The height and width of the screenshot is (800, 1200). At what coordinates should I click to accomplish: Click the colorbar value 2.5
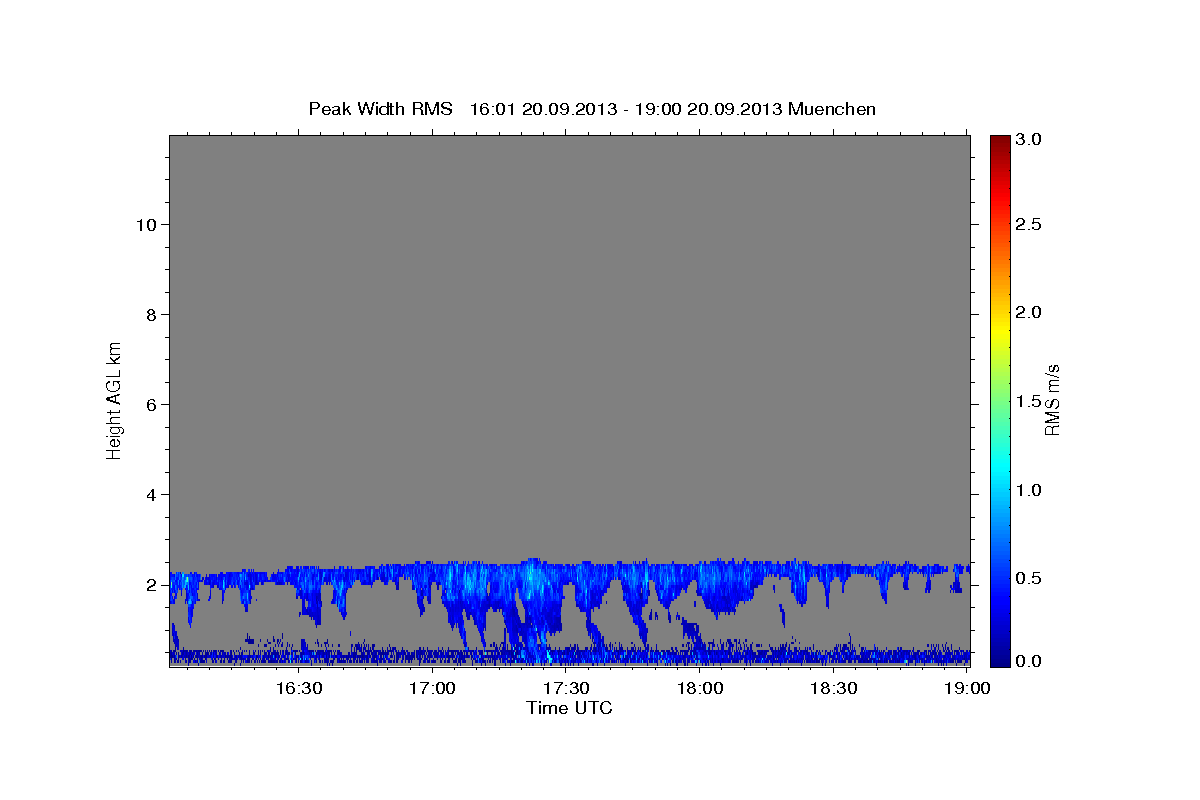coord(1029,224)
